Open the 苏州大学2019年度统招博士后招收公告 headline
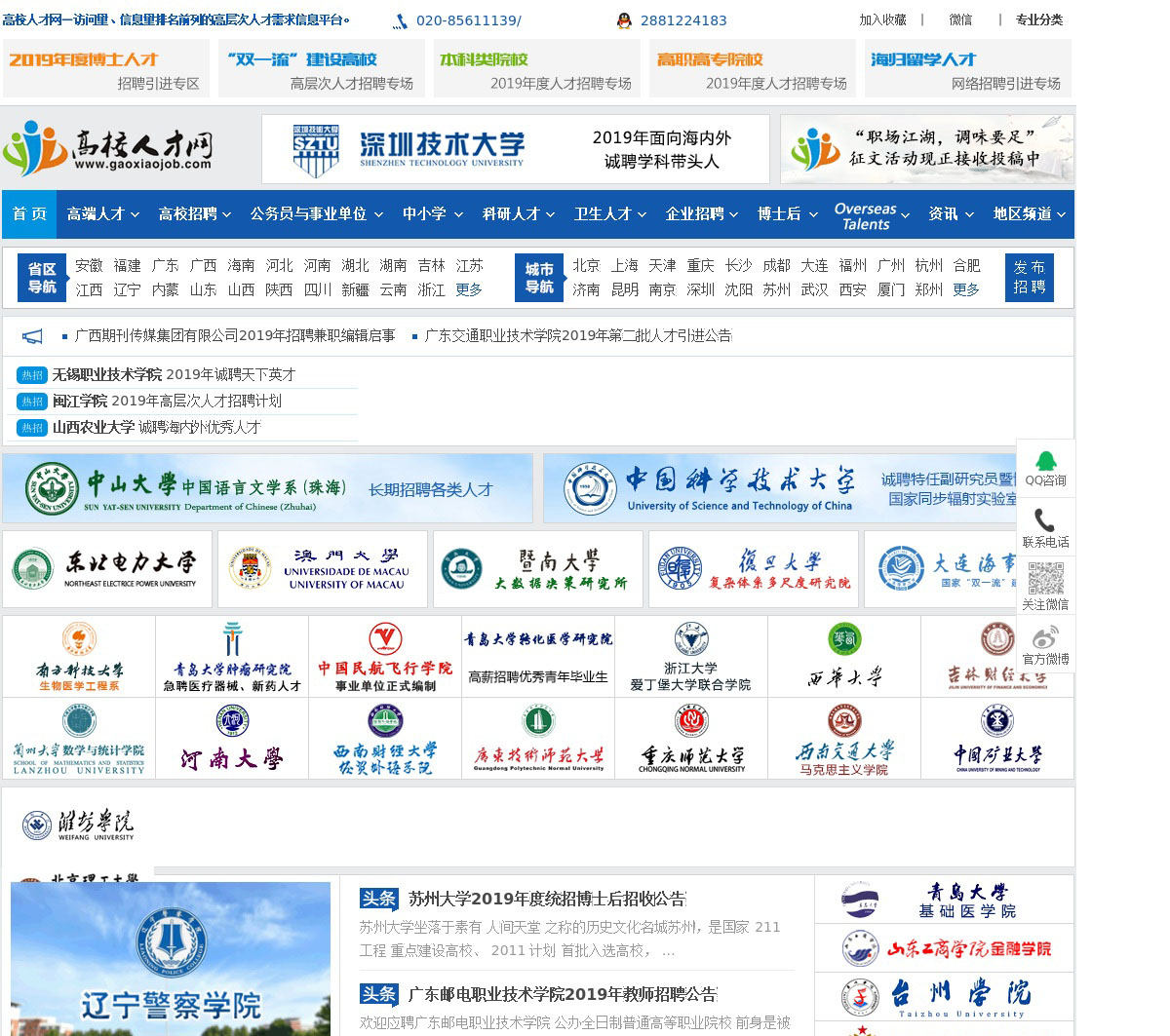1170x1036 pixels. (x=546, y=899)
